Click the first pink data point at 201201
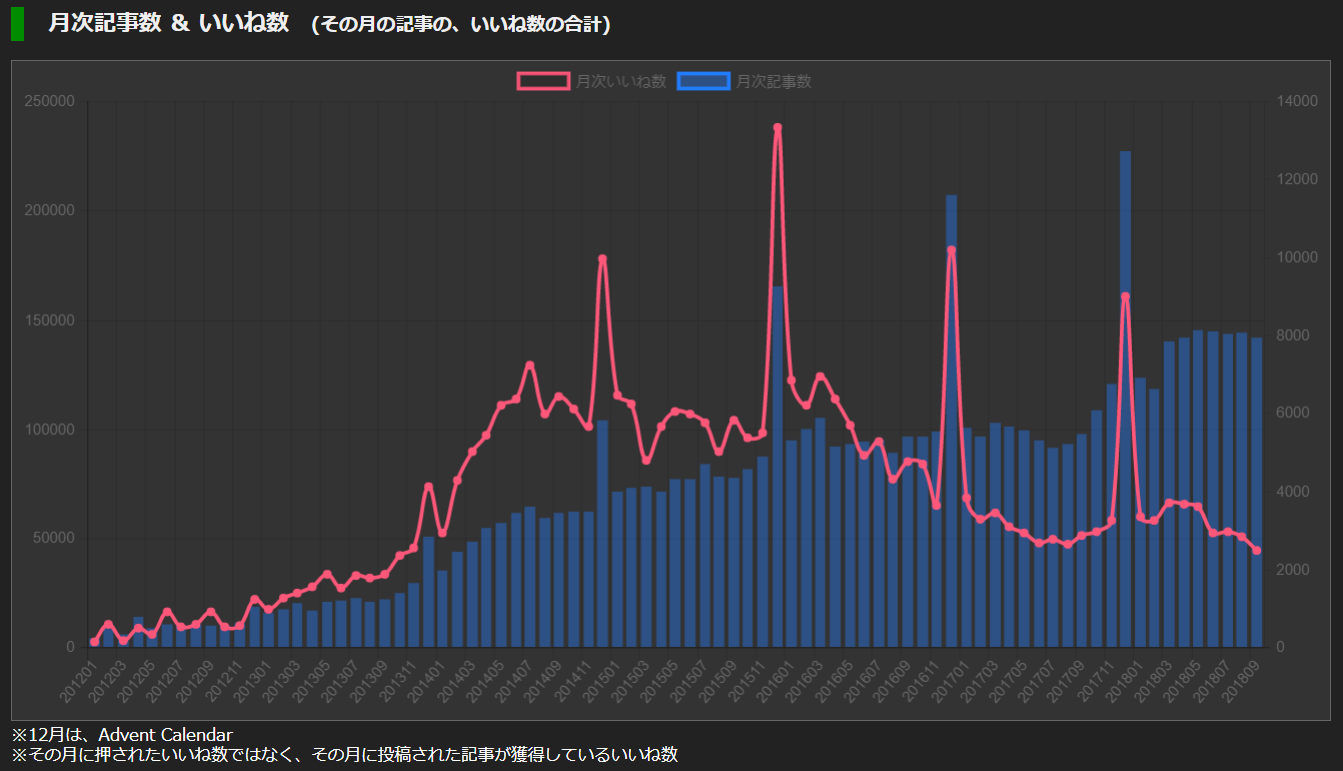The height and width of the screenshot is (771, 1343). pos(94,642)
